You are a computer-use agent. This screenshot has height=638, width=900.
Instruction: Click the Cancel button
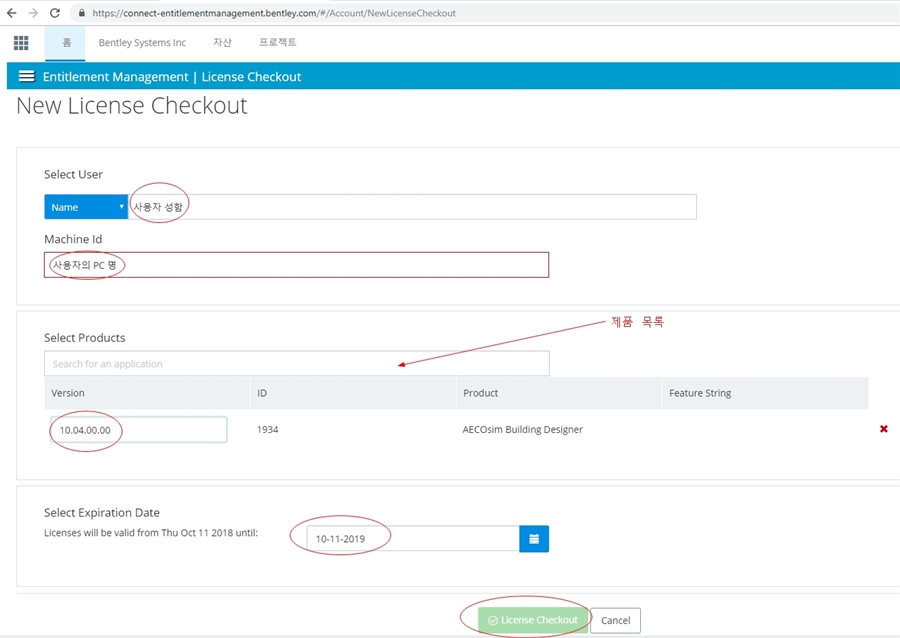point(615,620)
